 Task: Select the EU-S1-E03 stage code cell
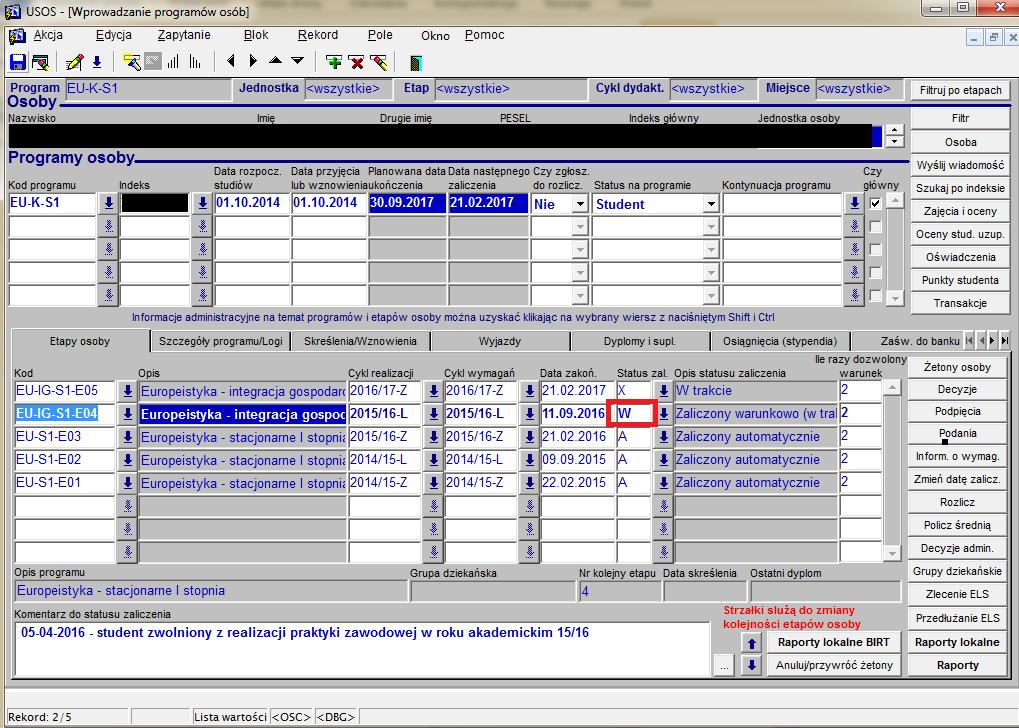64,437
